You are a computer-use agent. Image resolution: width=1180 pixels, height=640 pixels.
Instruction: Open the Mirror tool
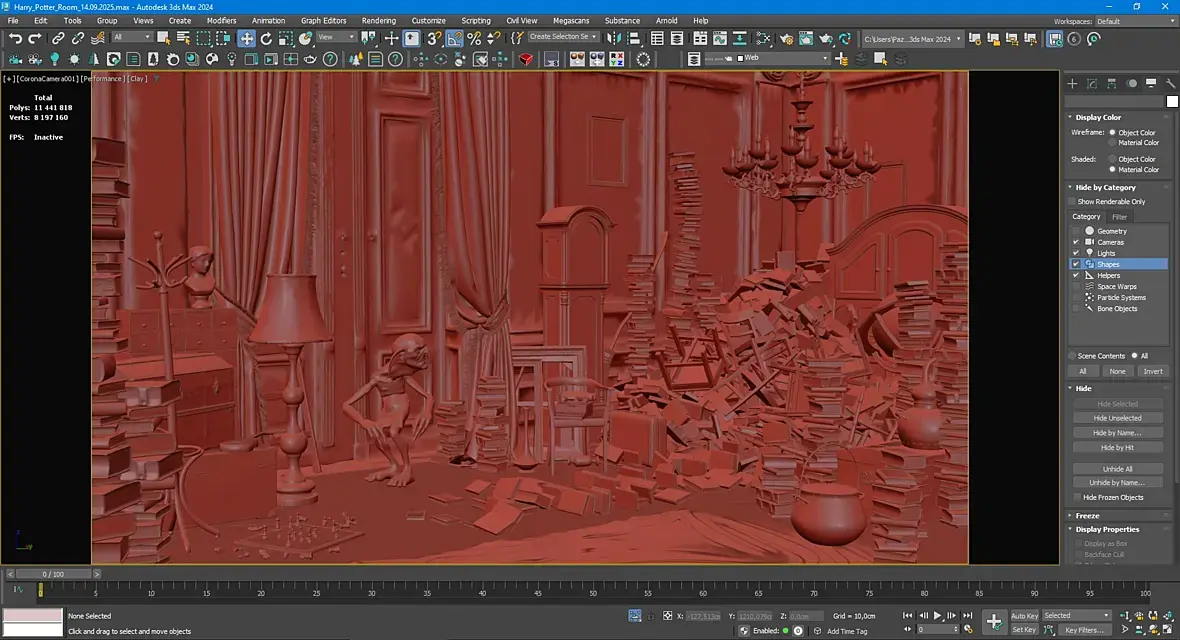point(613,38)
